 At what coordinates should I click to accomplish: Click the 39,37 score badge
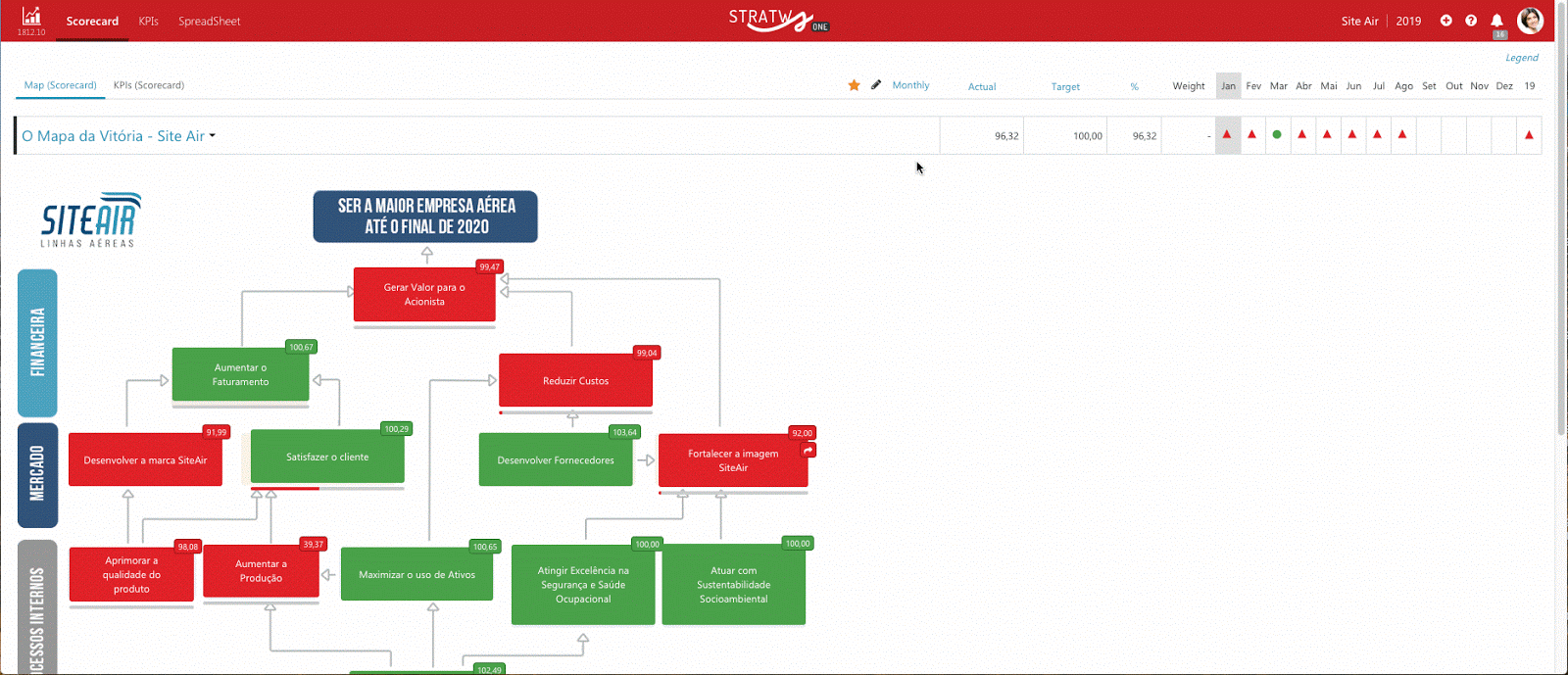pos(313,544)
